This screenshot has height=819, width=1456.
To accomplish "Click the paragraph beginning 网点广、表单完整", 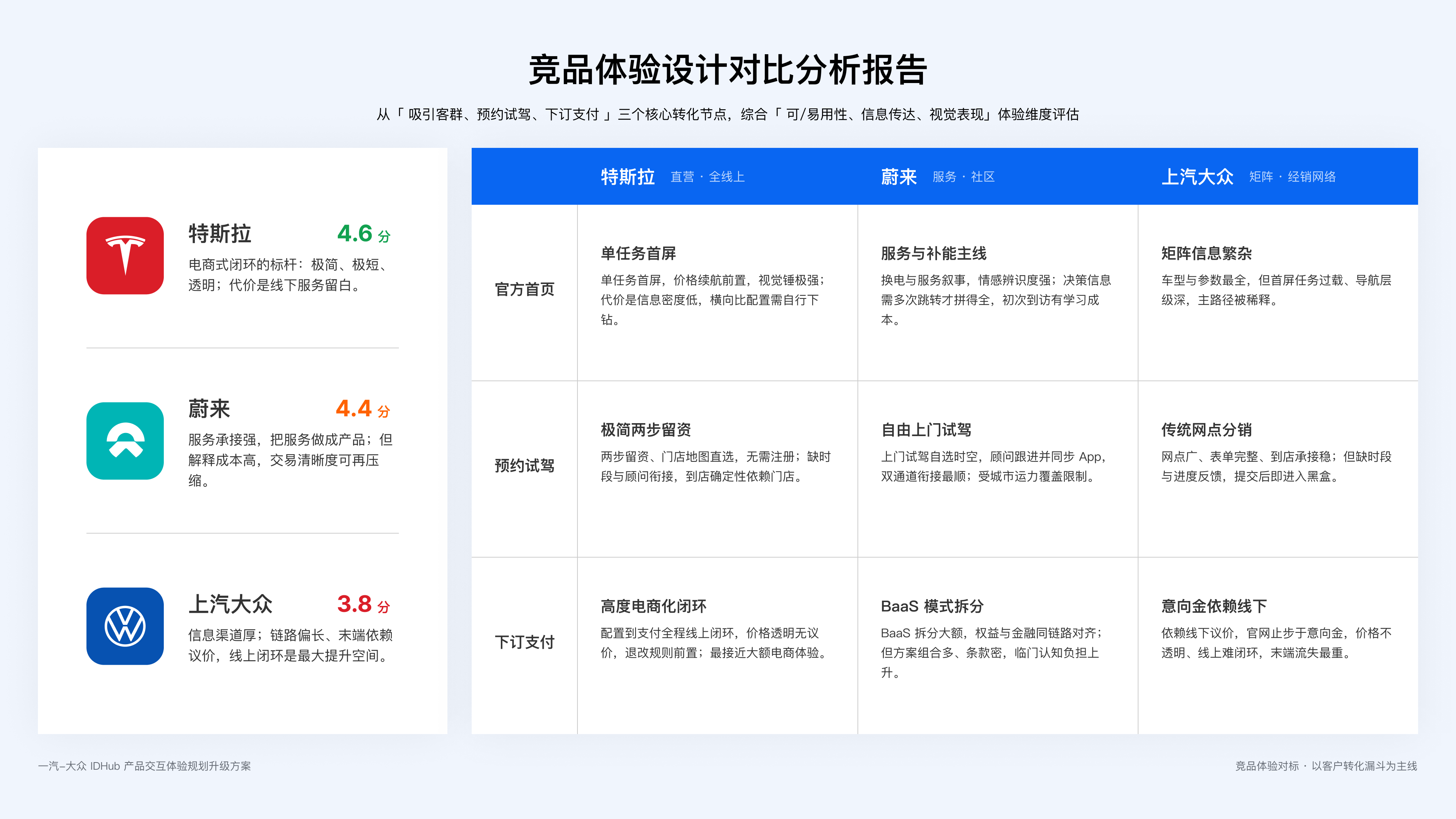I will click(1276, 466).
